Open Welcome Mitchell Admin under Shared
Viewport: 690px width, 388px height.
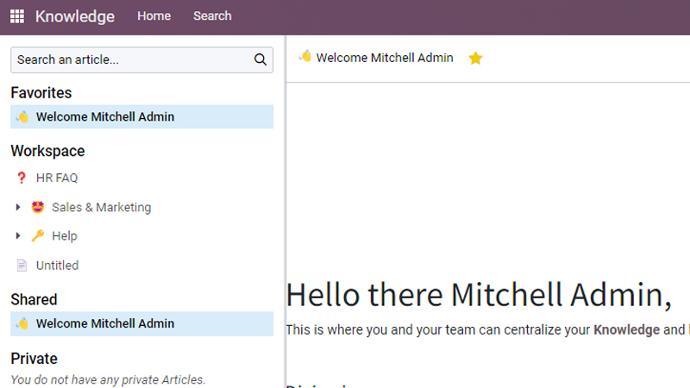(142, 324)
